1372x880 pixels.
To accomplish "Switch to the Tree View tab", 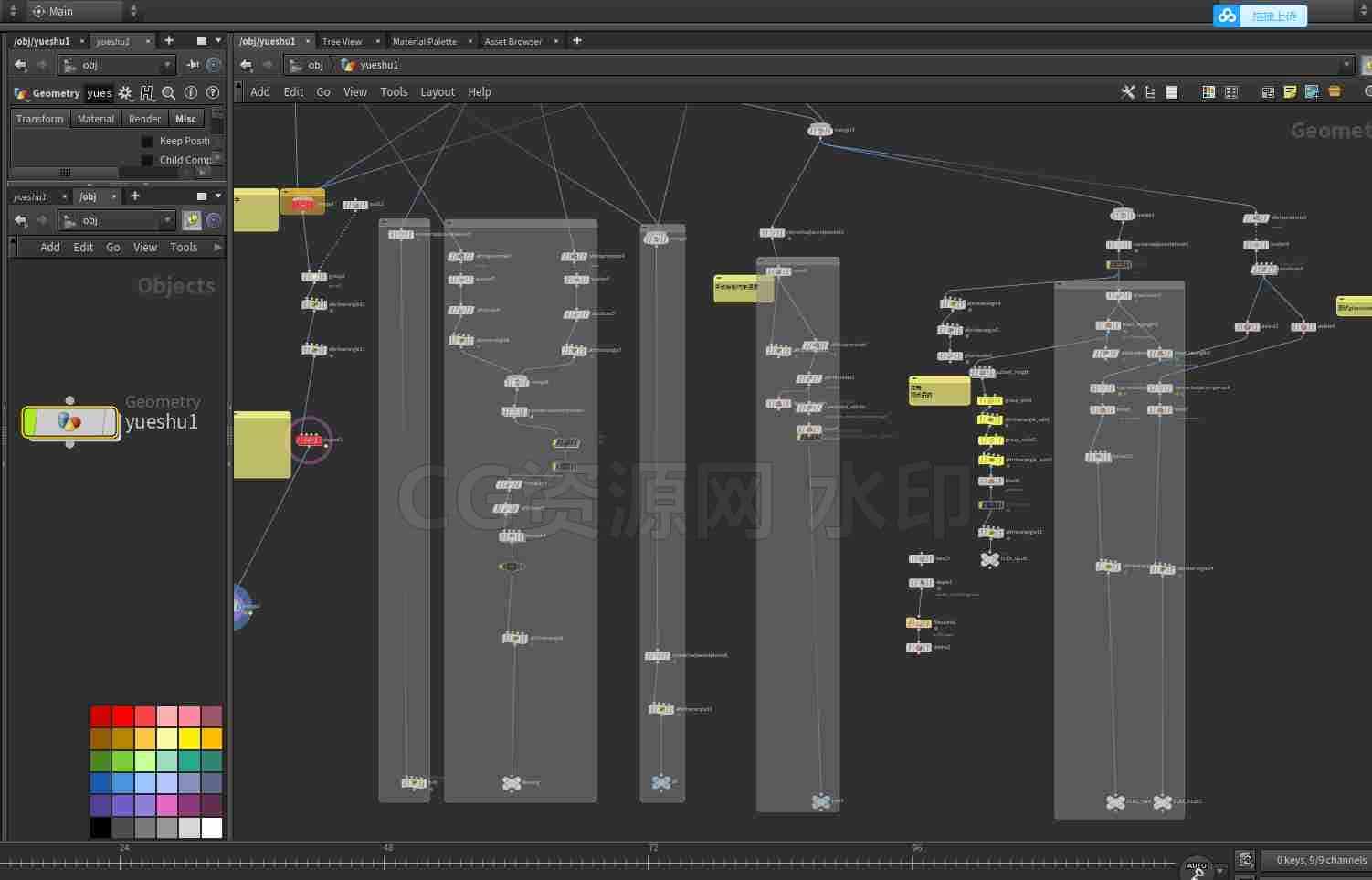I will coord(342,41).
